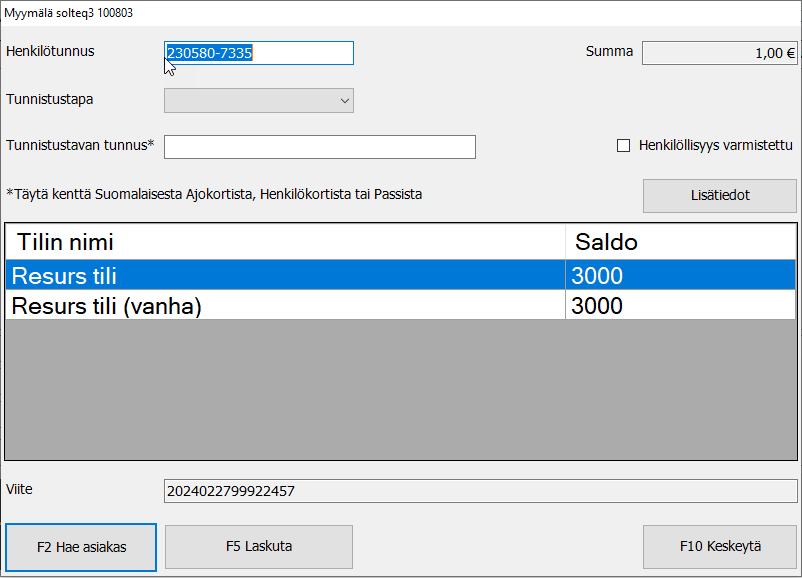Click the empty grey area of accounts table
The height and width of the screenshot is (578, 802).
[400, 390]
